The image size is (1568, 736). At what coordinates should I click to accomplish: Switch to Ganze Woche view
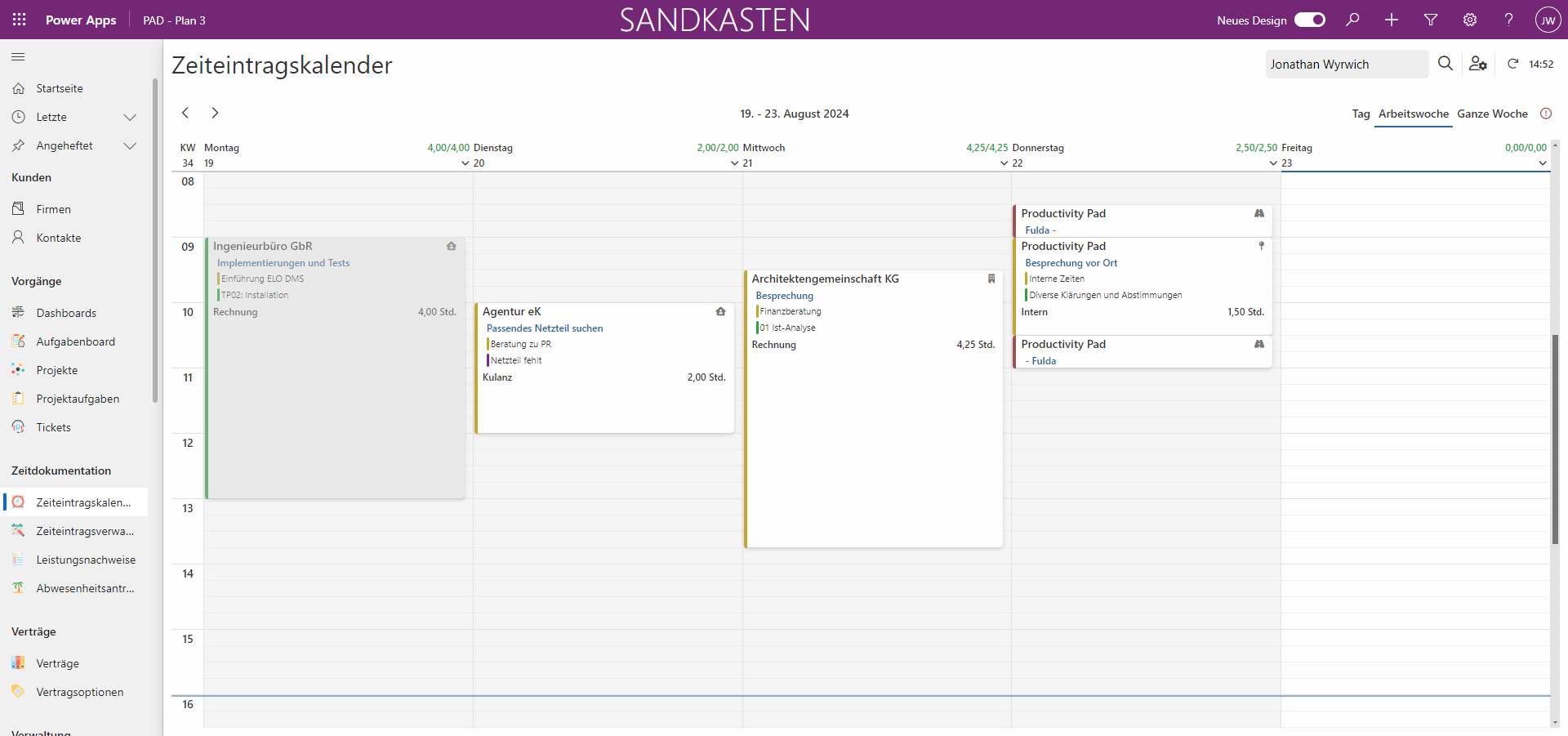[1492, 114]
